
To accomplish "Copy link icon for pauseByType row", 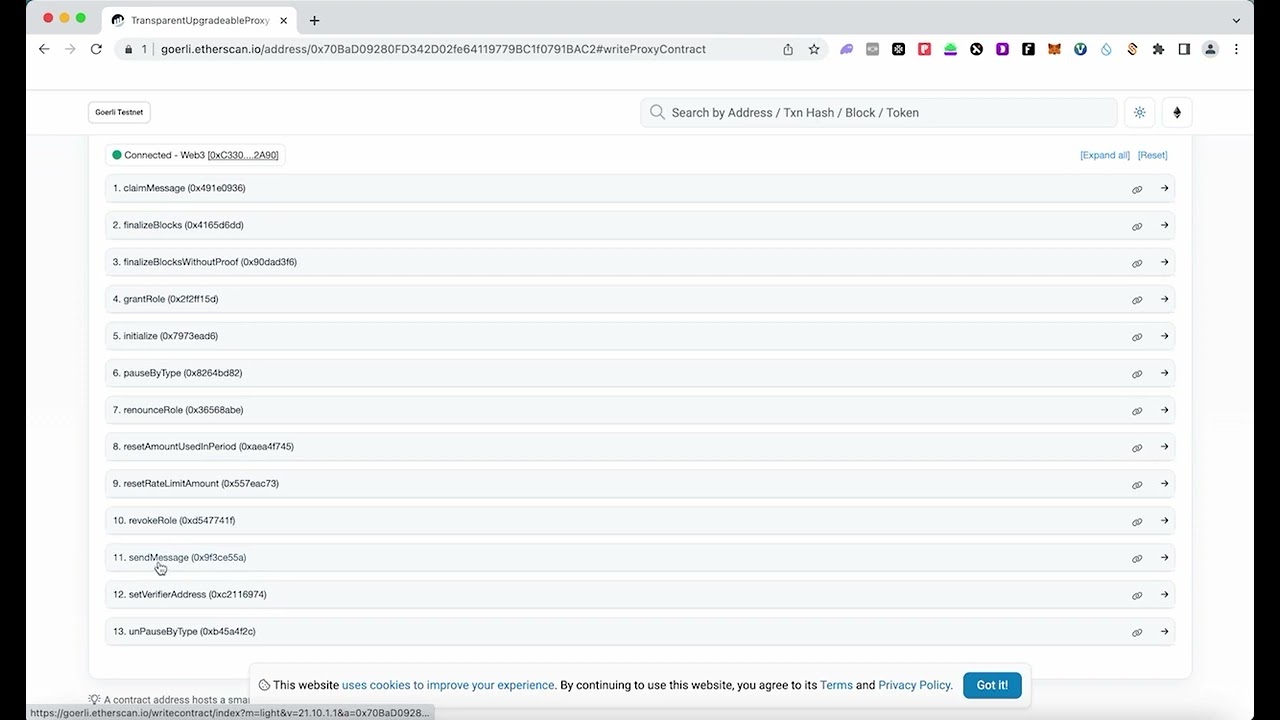I will click(x=1137, y=374).
